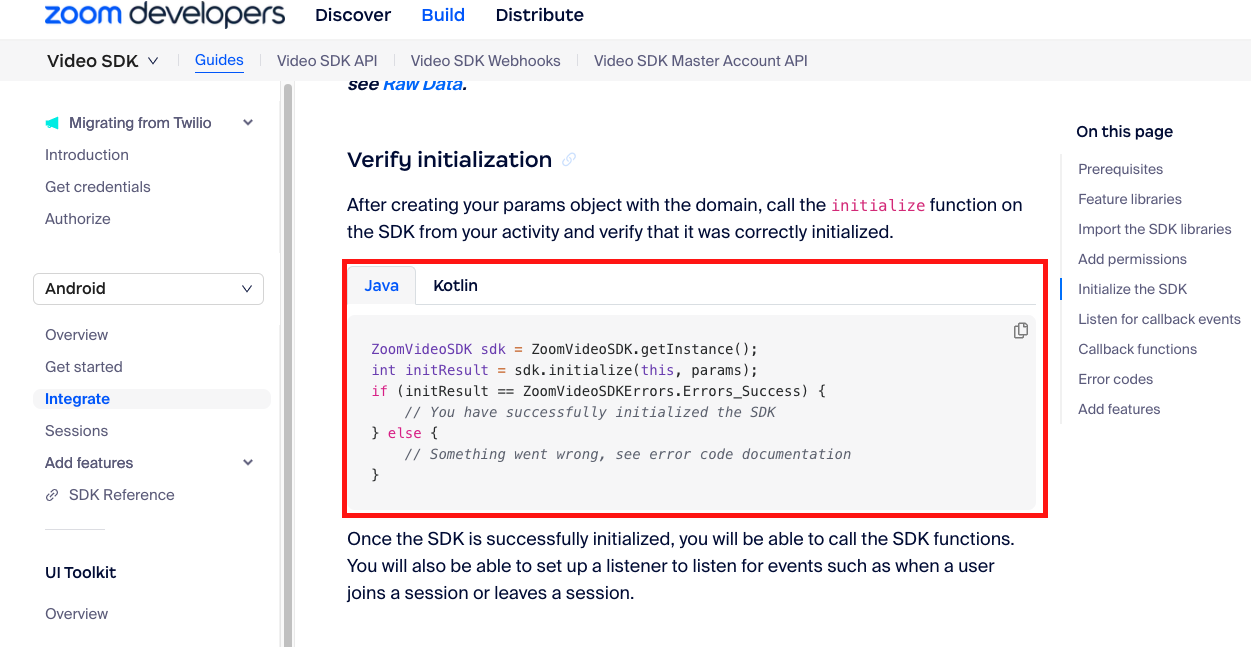
Task: Open the Discover menu
Action: tap(353, 15)
